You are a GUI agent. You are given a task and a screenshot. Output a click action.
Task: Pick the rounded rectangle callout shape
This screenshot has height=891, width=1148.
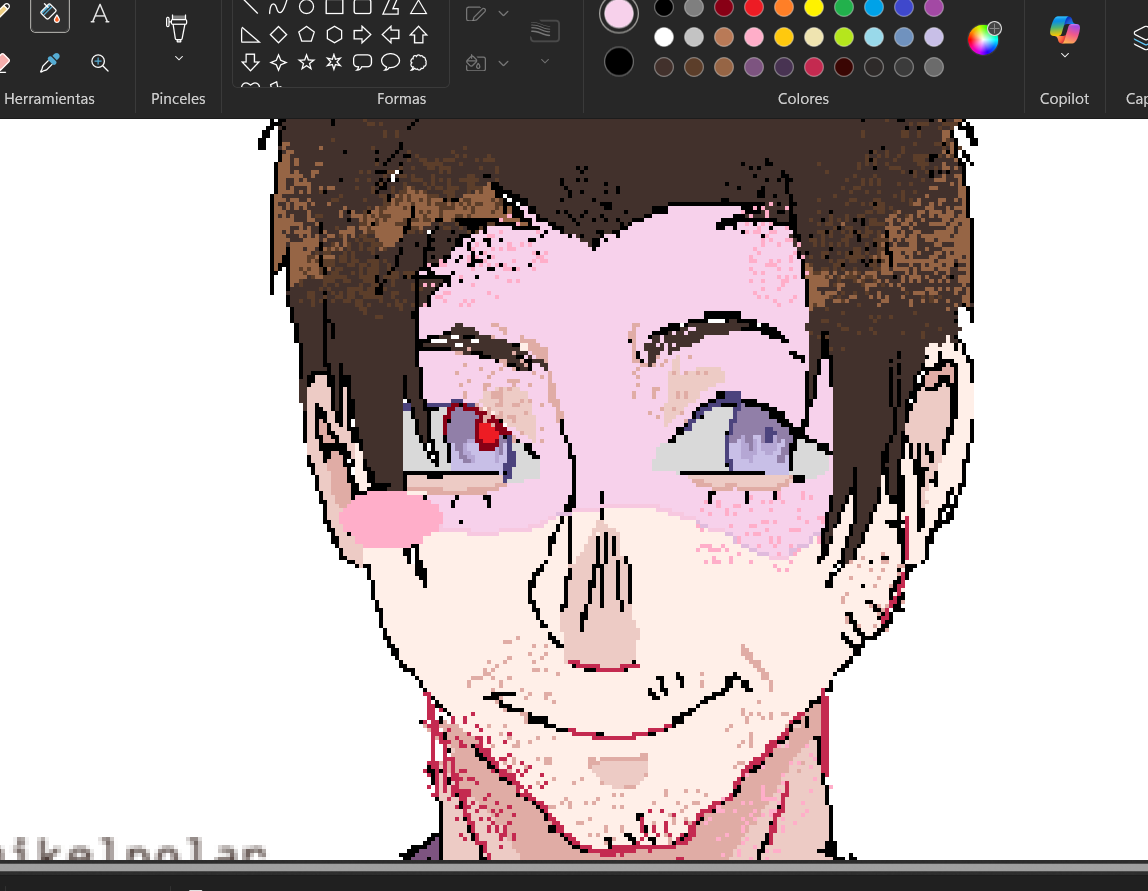(x=362, y=62)
